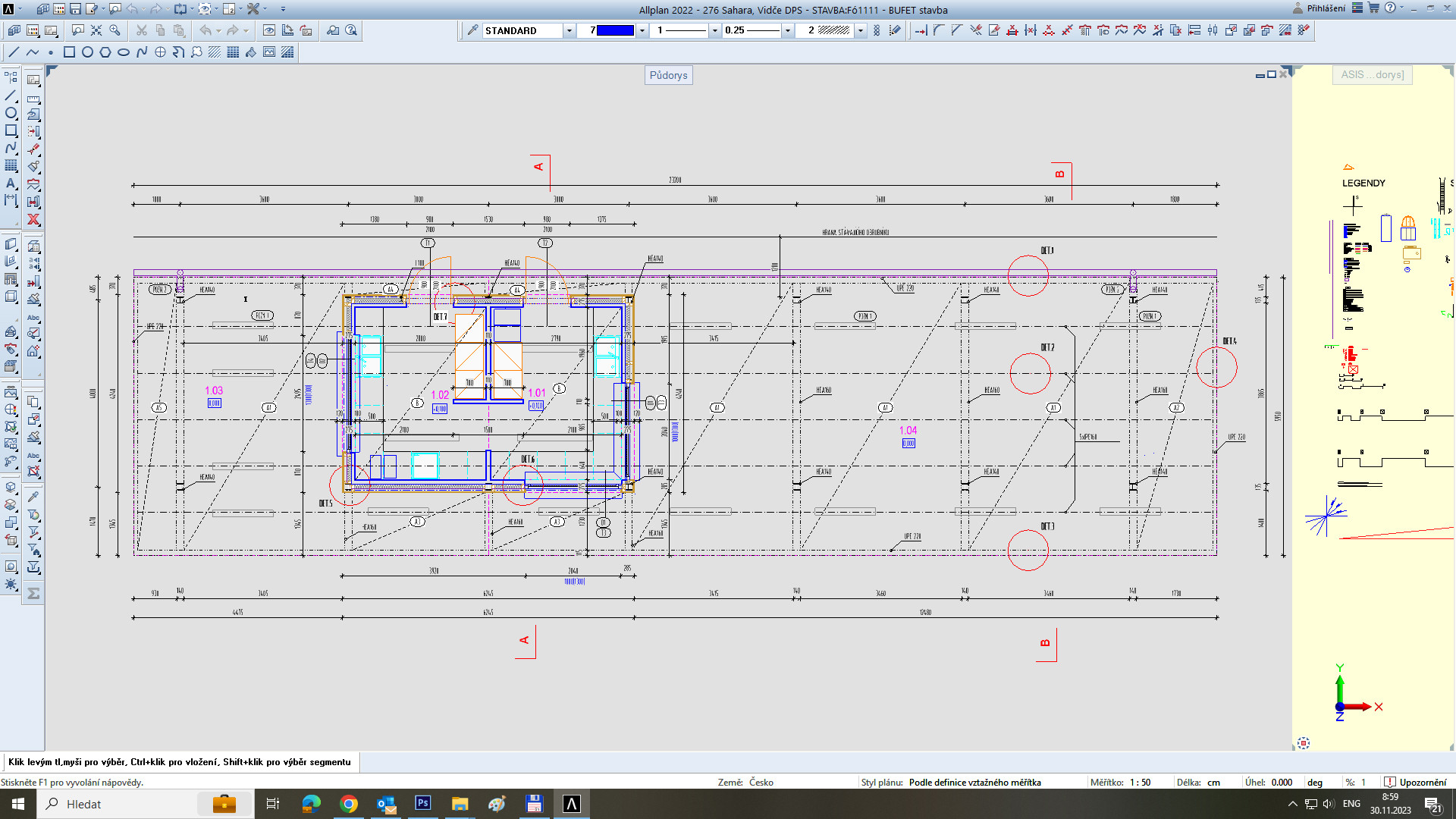
Task: Open the STANDARD style dropdown
Action: (x=569, y=30)
